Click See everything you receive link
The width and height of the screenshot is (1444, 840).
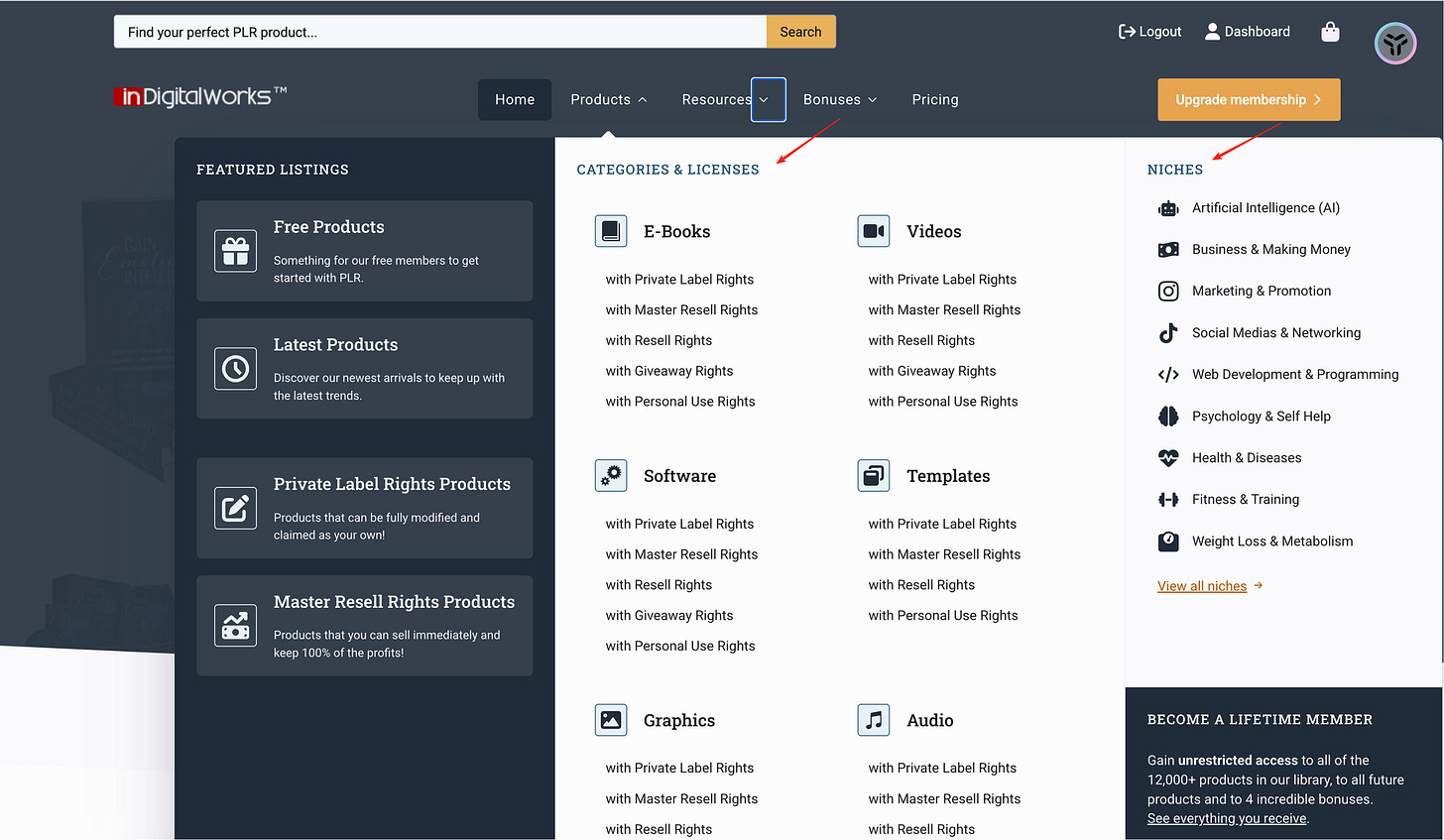[x=1228, y=818]
